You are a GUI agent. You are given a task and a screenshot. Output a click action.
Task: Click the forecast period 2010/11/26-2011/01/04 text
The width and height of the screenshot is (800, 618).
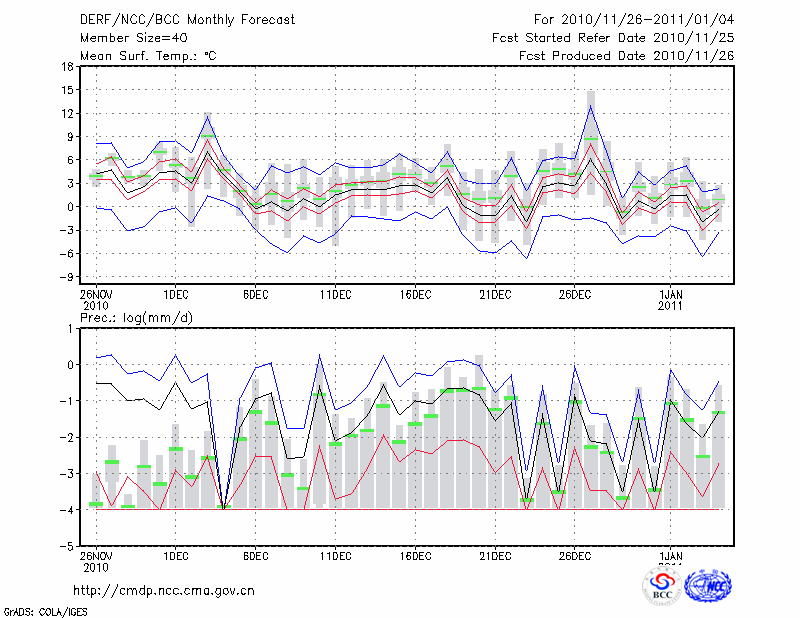click(634, 19)
